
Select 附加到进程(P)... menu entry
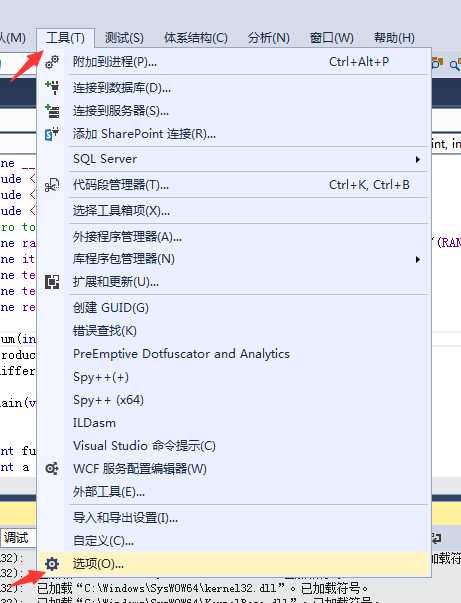pos(235,62)
